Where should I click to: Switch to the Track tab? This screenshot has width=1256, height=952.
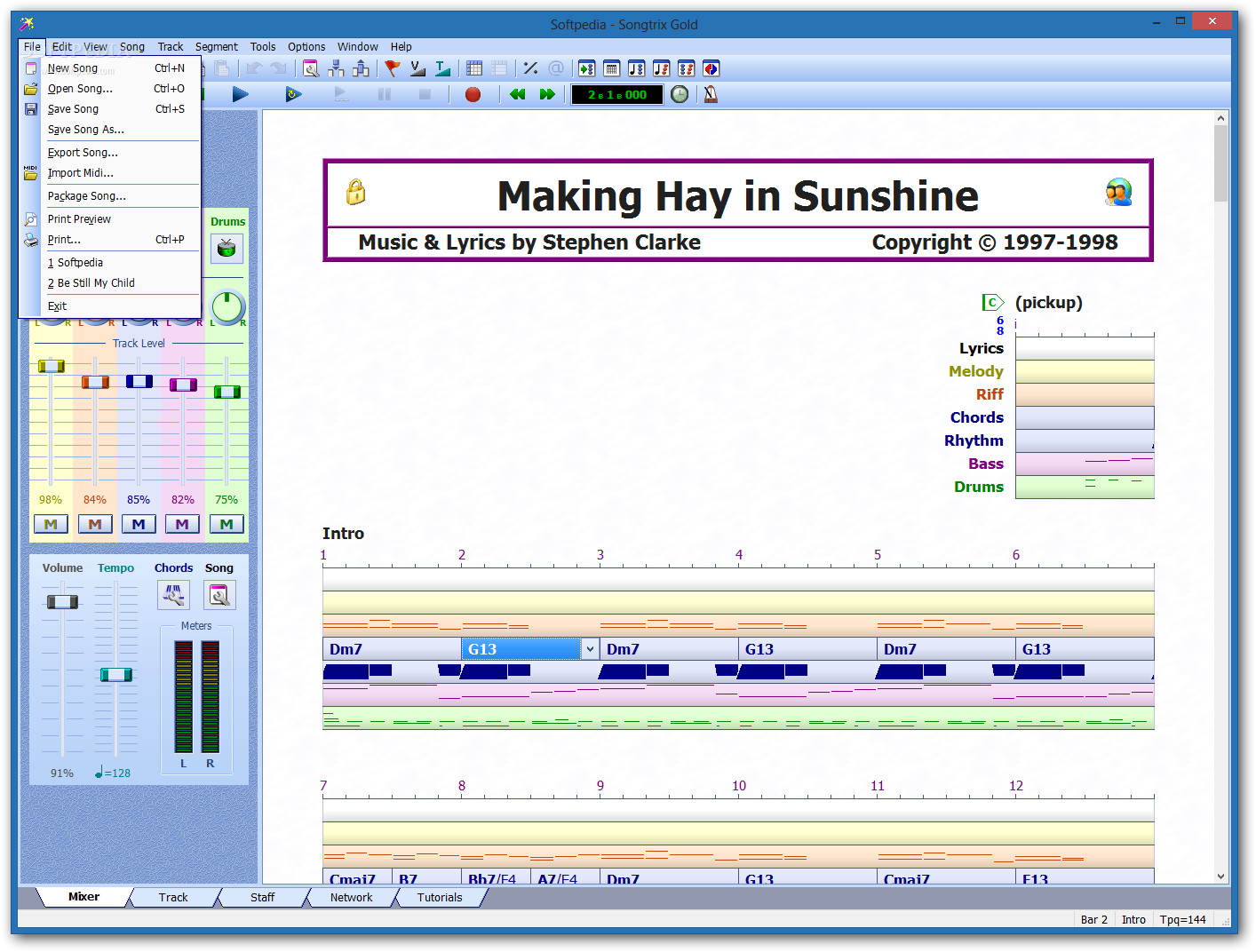(173, 897)
